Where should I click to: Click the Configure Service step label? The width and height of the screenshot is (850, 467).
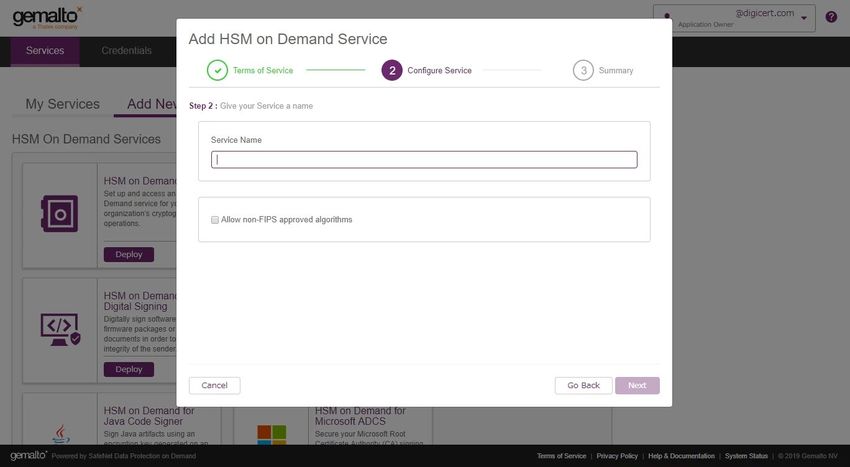click(439, 71)
